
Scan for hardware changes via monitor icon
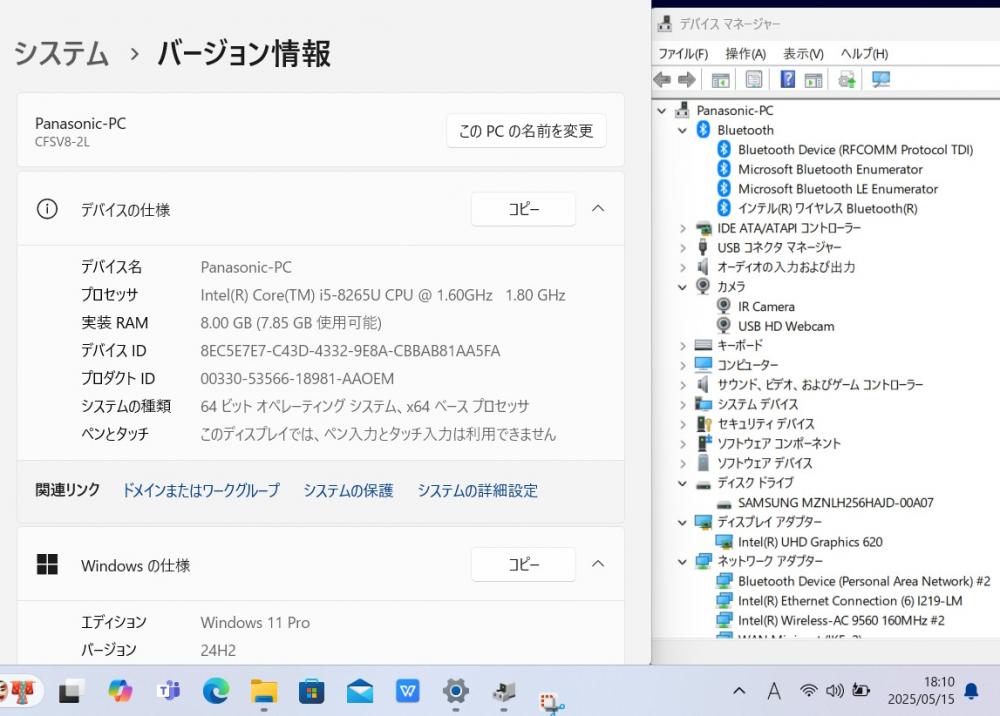[881, 80]
